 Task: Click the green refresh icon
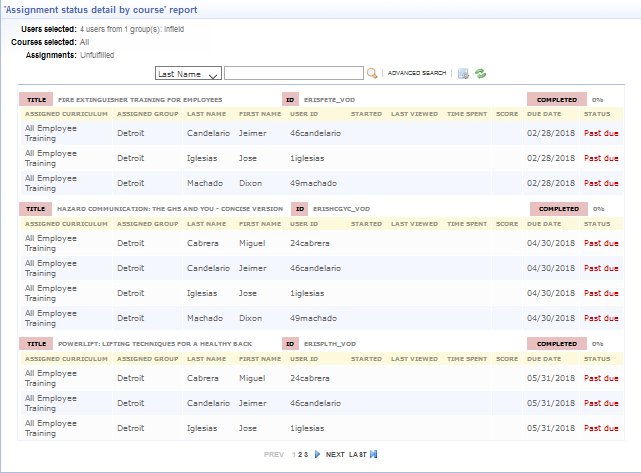tap(481, 73)
